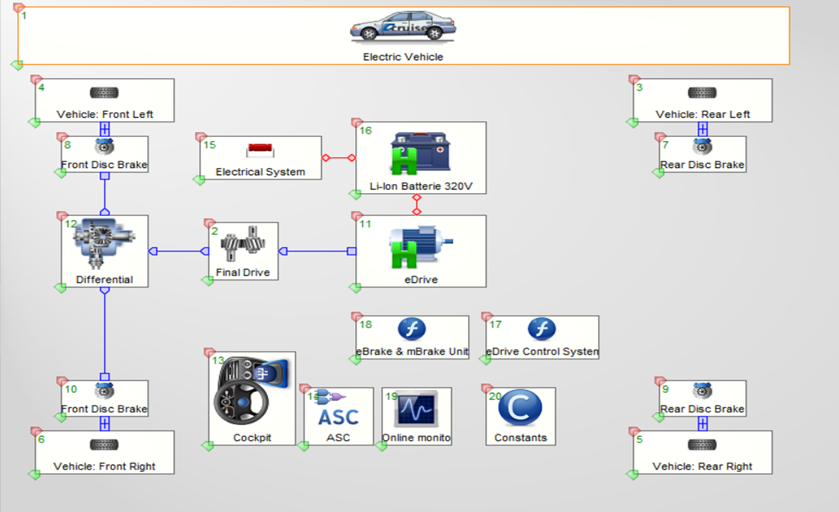This screenshot has height=512, width=839.
Task: Click the eBrake & mBrake Unit function icon
Action: click(x=412, y=329)
